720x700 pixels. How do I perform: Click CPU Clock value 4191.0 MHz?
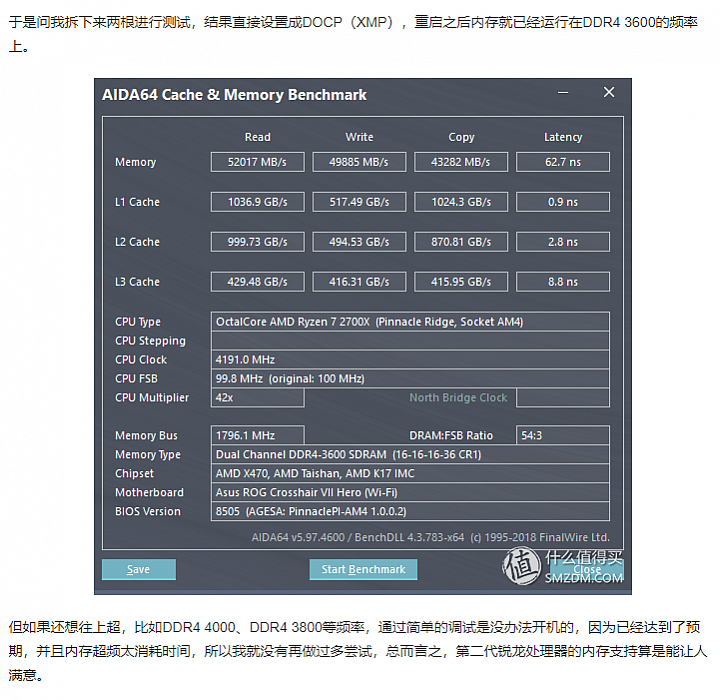click(411, 360)
